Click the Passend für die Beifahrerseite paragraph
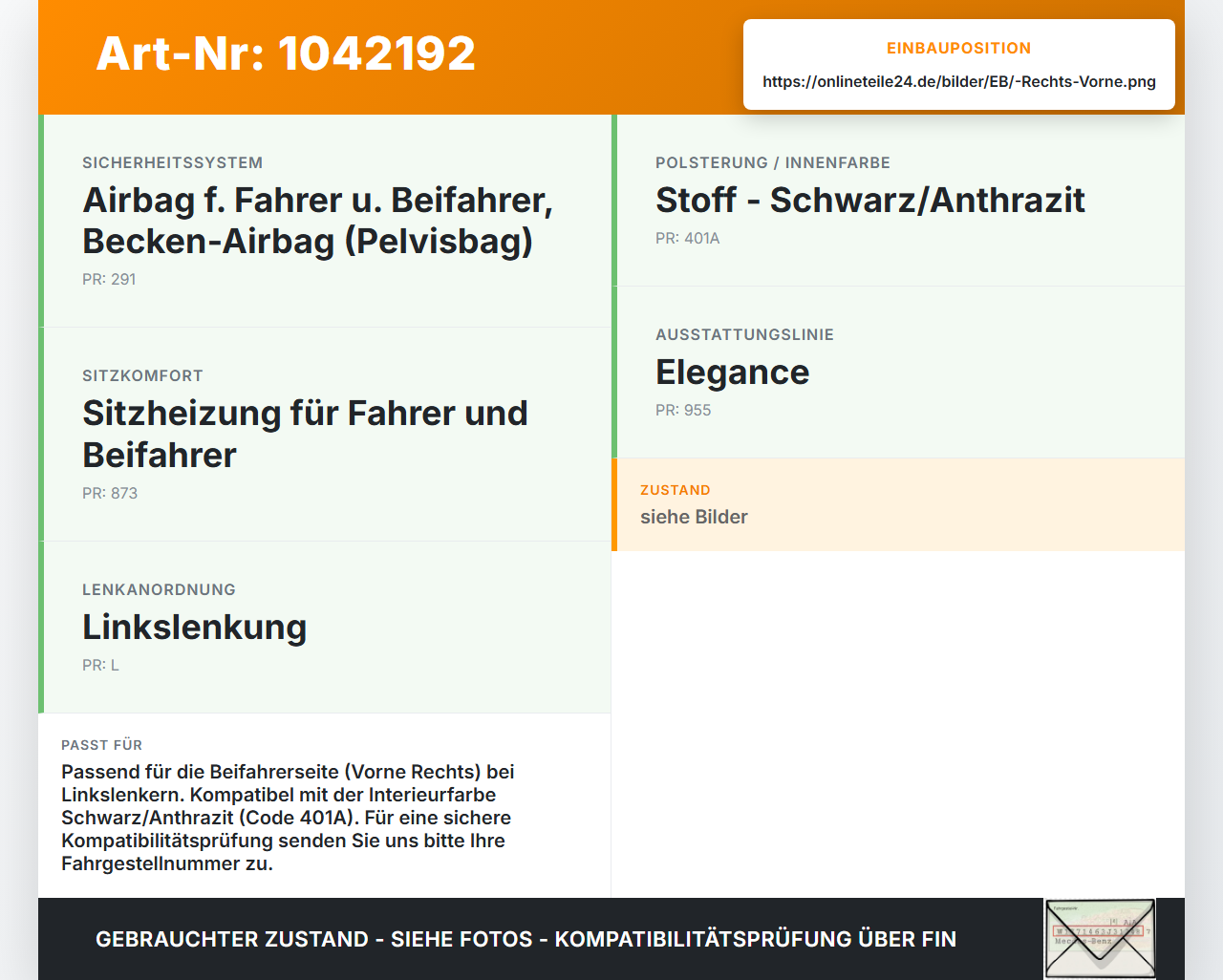 click(288, 818)
